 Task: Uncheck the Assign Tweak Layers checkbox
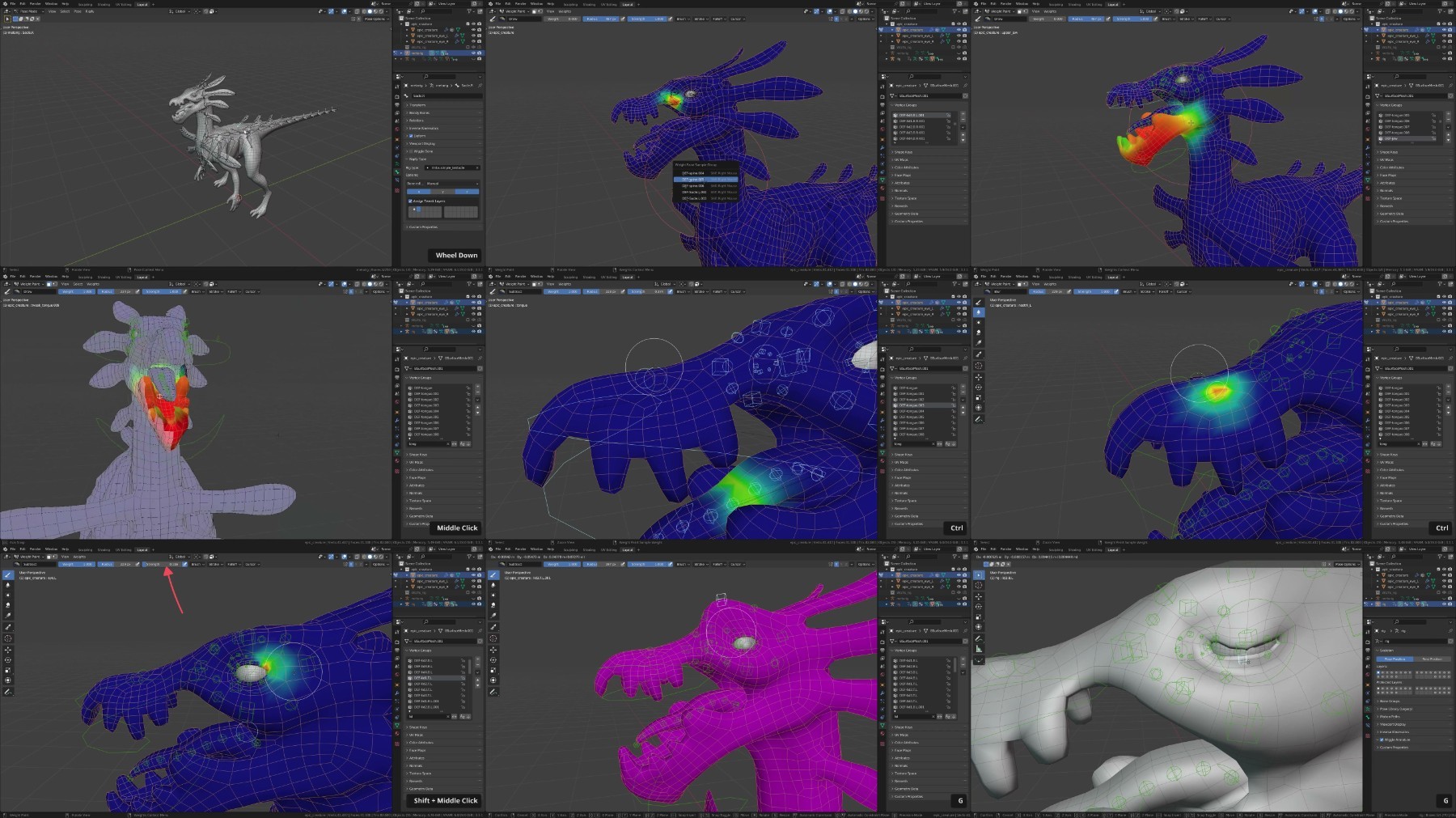click(x=410, y=201)
